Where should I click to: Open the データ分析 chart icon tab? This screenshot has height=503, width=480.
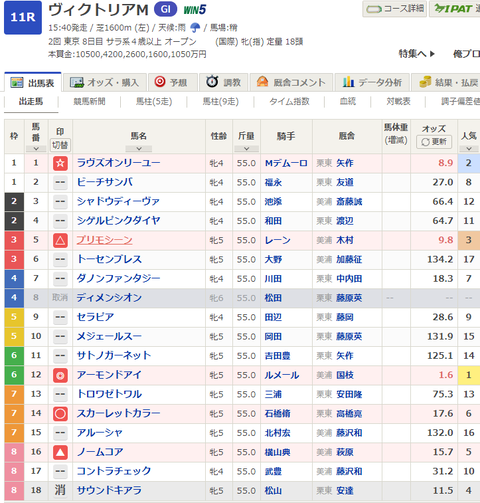point(372,82)
